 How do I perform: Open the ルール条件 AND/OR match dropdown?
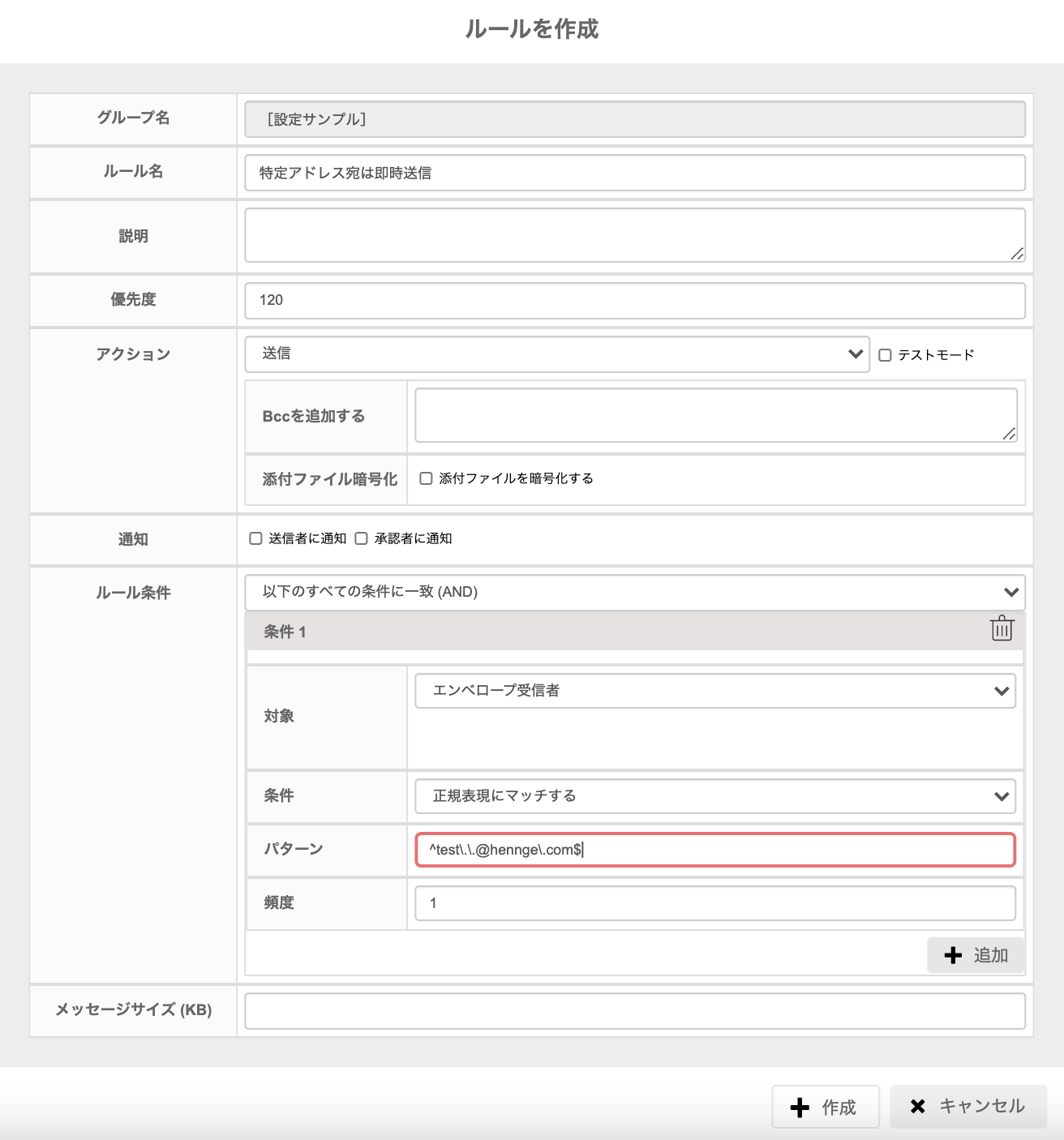(x=635, y=592)
